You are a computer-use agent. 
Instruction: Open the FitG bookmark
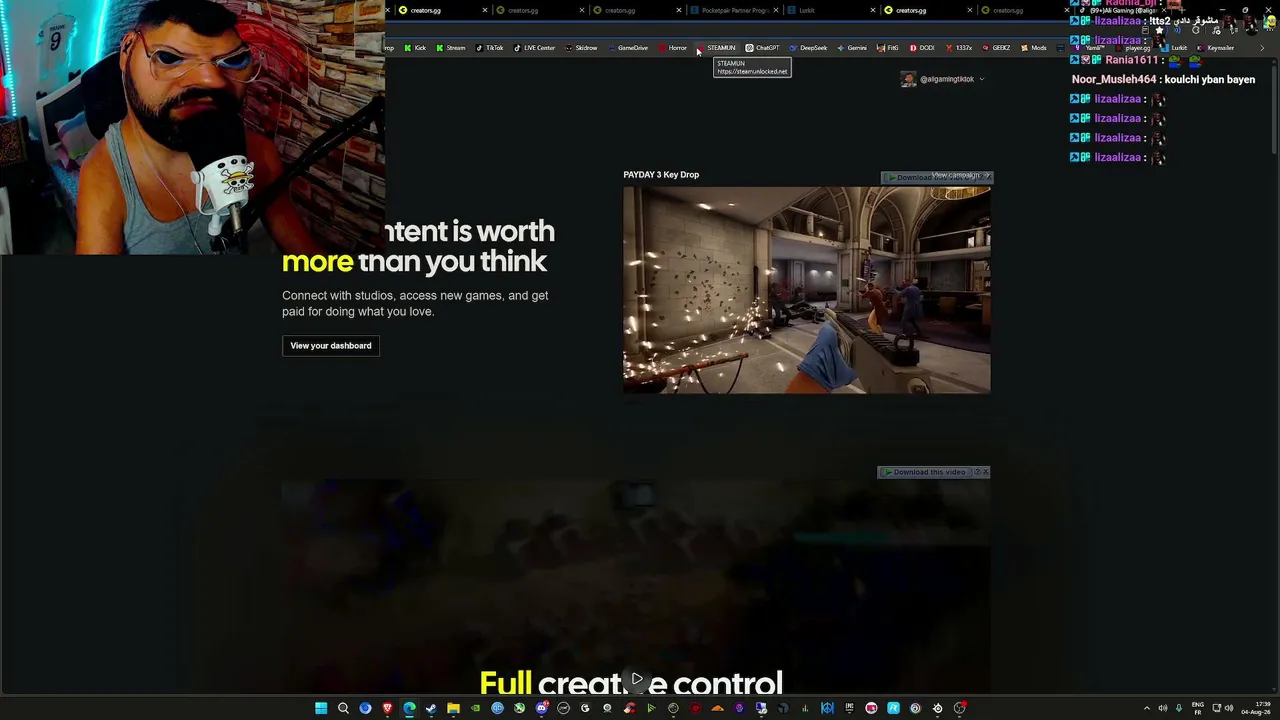[888, 48]
